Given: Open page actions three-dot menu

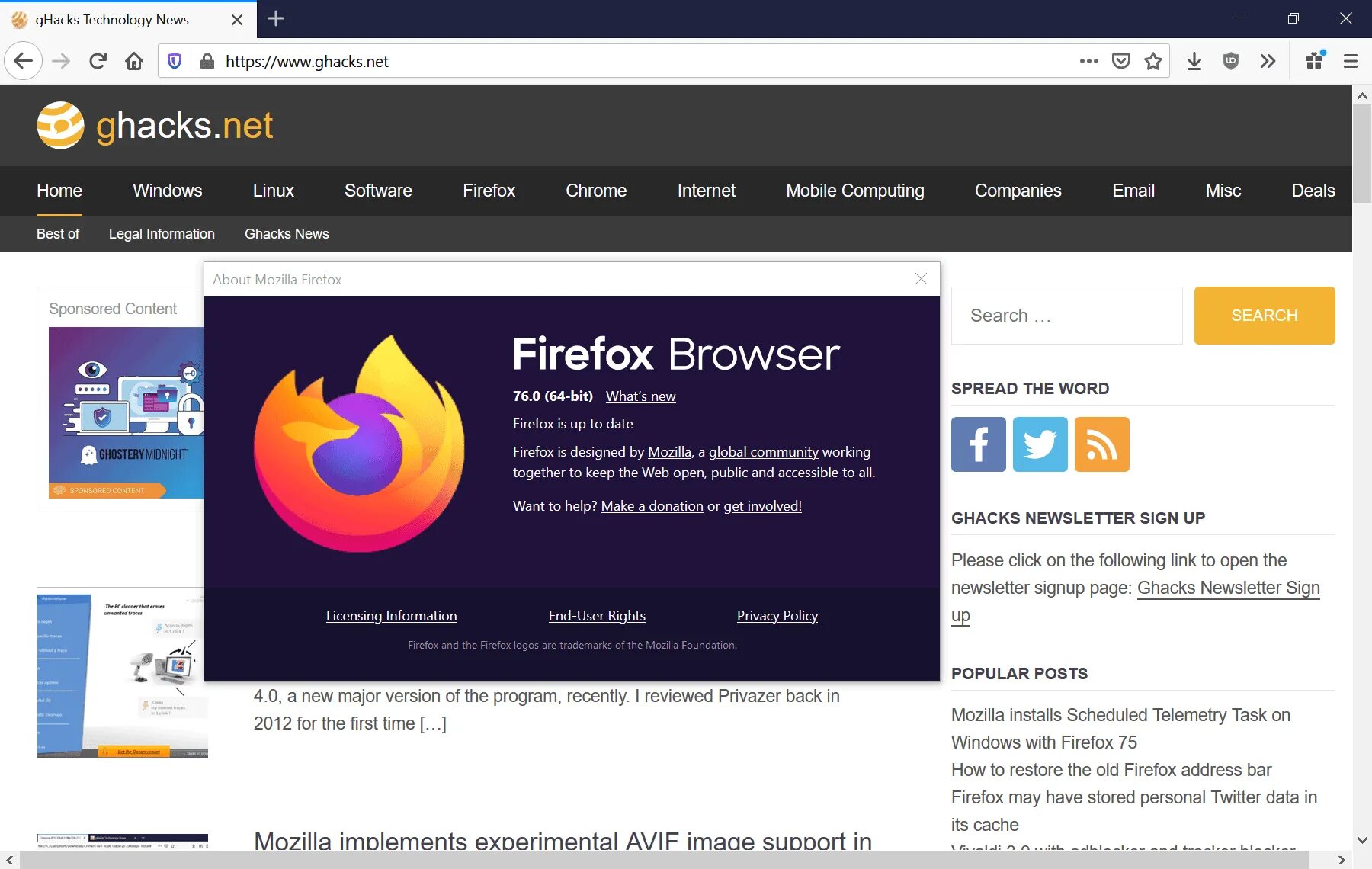Looking at the screenshot, I should click(1089, 61).
